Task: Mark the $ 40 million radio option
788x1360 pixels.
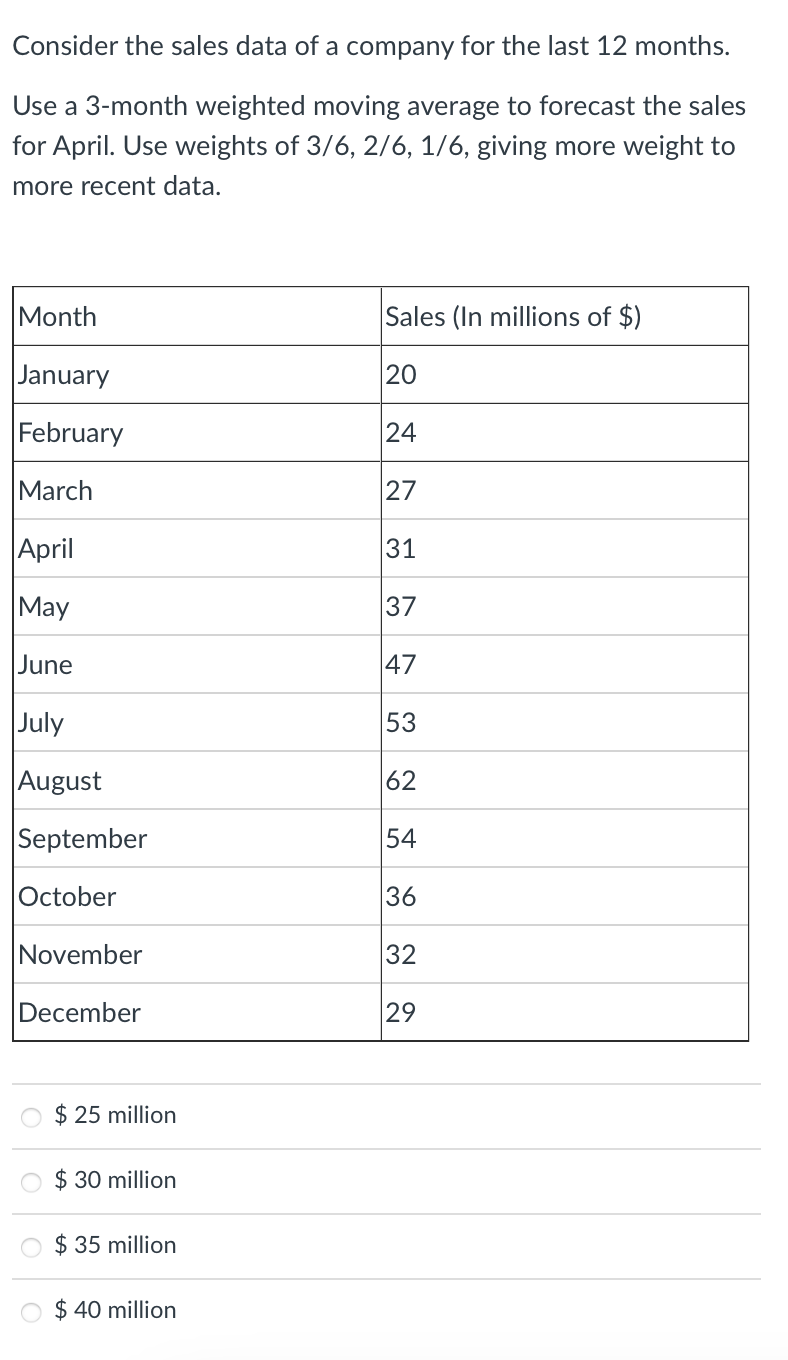Action: pyautogui.click(x=33, y=1312)
